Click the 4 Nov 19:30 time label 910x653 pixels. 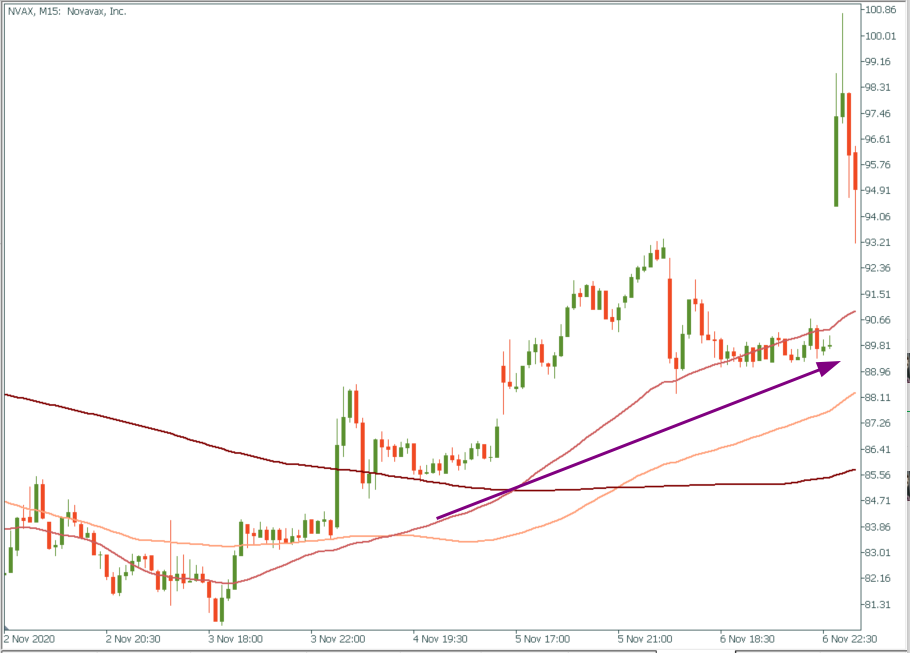click(441, 637)
